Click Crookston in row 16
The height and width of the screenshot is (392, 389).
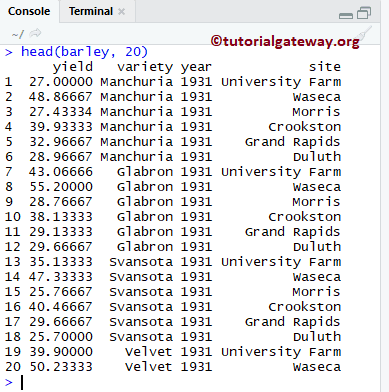tap(305, 307)
